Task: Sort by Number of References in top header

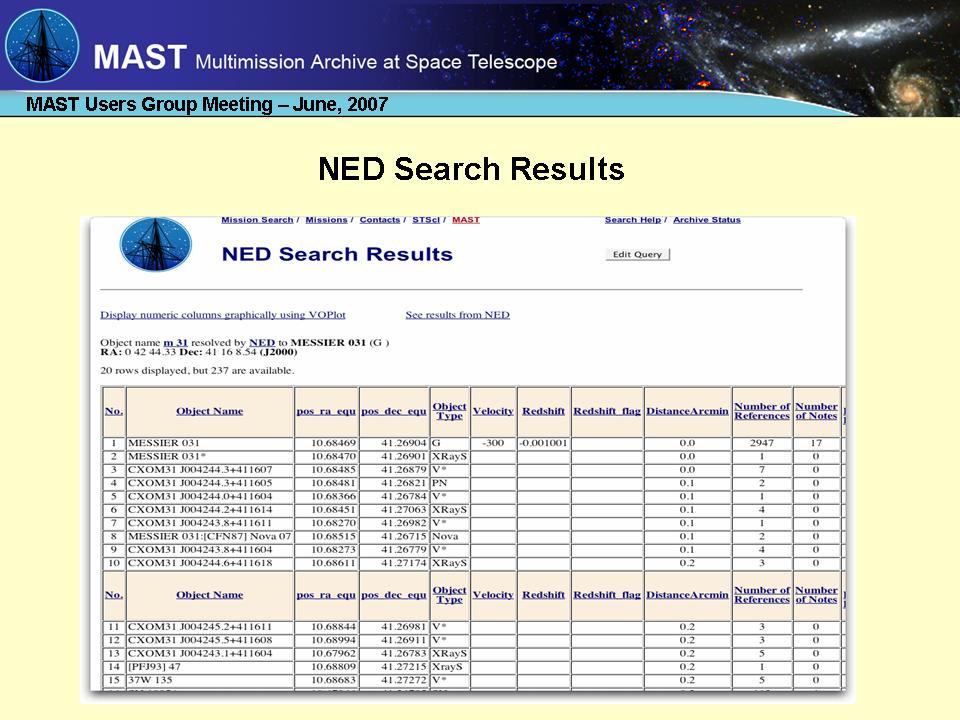Action: coord(762,411)
